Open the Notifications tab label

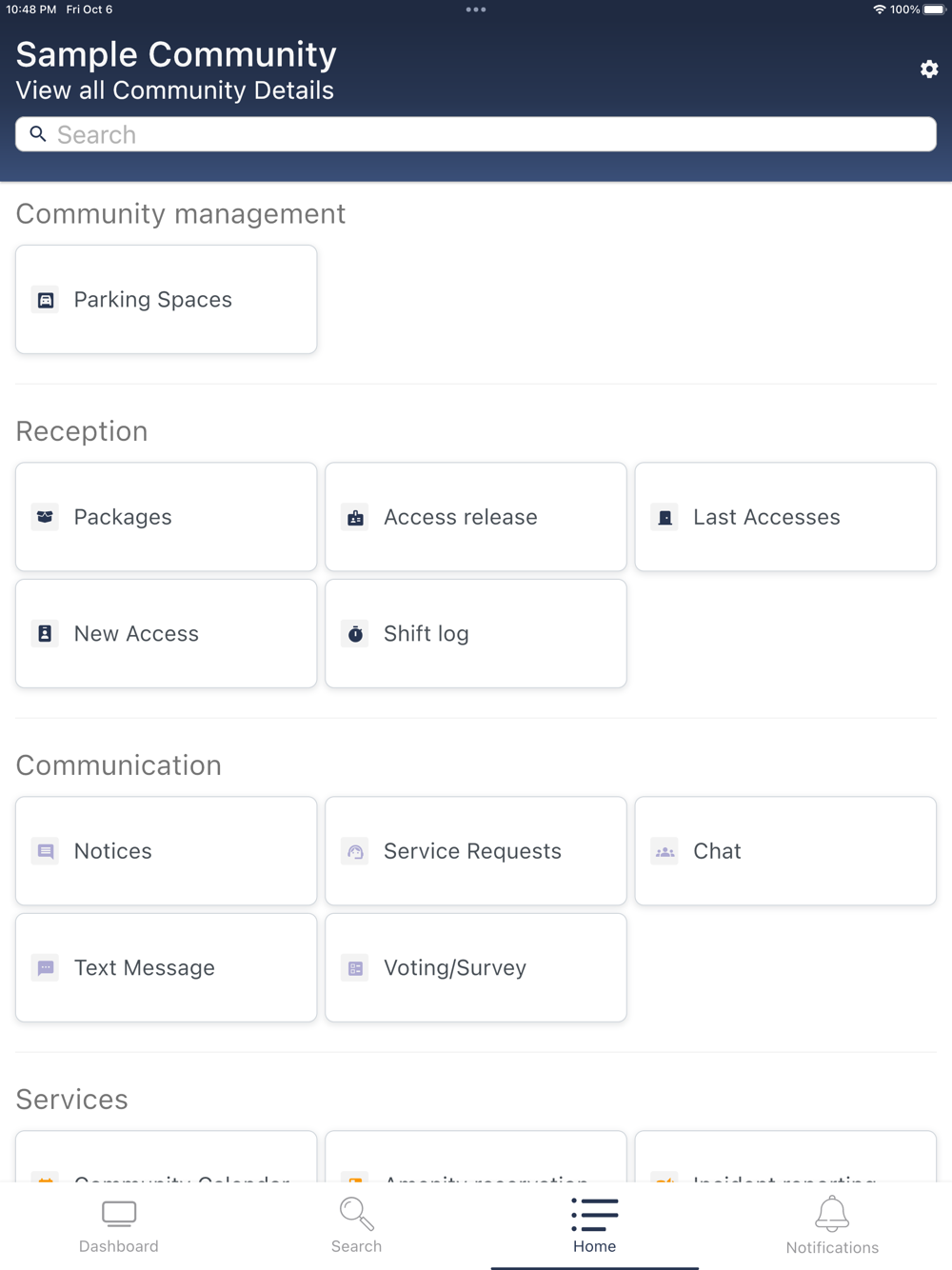pyautogui.click(x=832, y=1247)
